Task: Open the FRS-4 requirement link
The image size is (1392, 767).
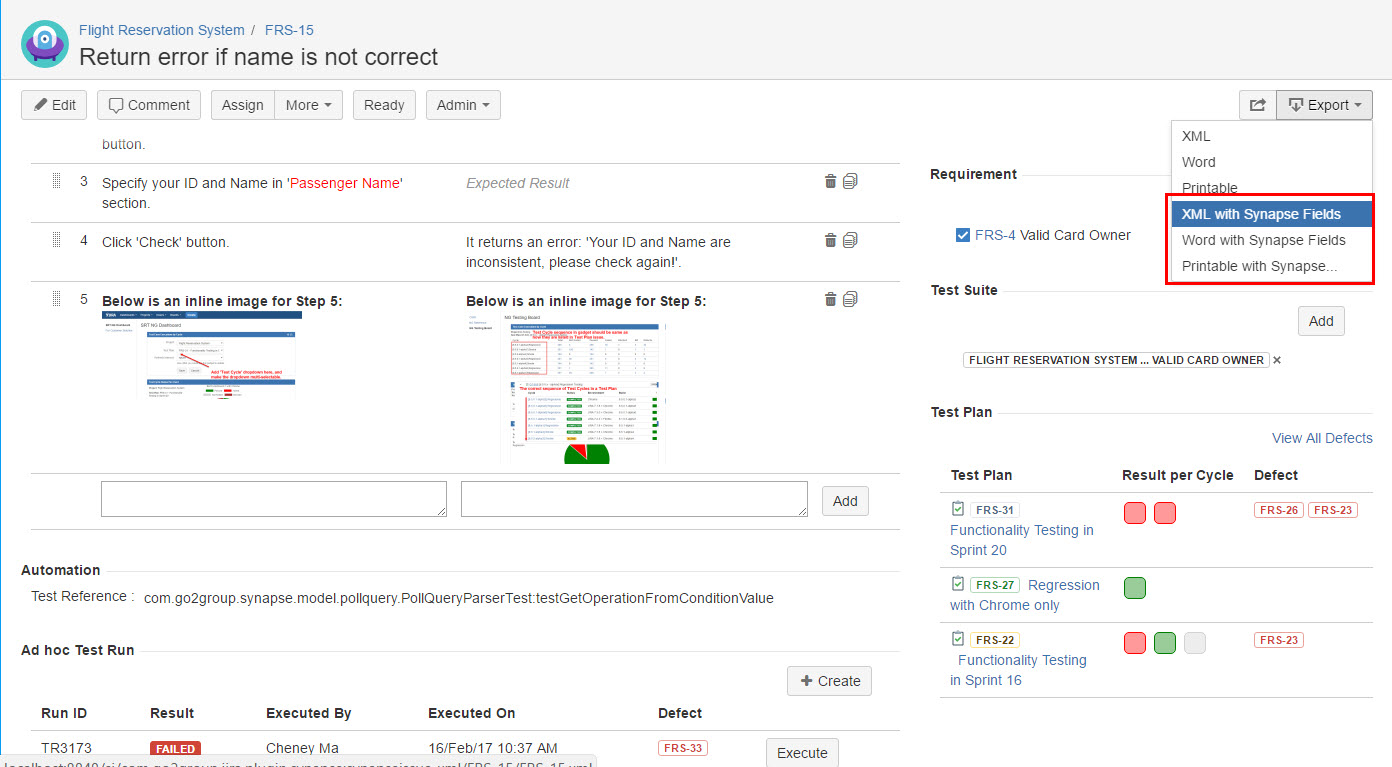Action: (995, 235)
